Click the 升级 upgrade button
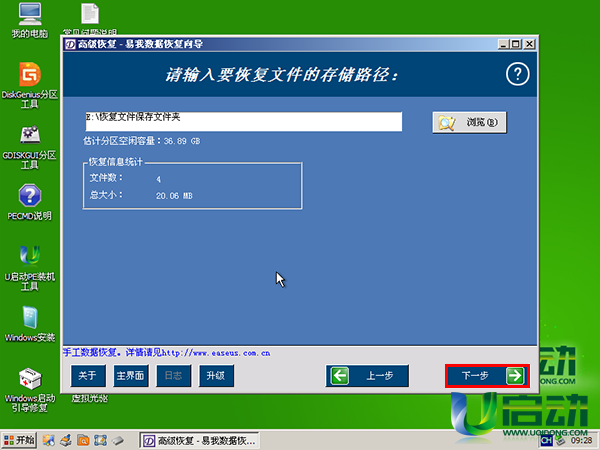This screenshot has height=450, width=600. pos(214,376)
